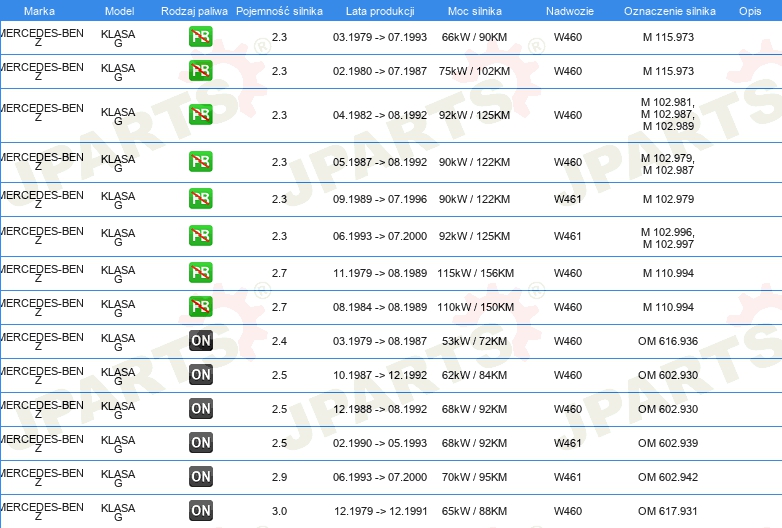
Task: Click the Pojemność silnika column header
Action: [x=279, y=10]
